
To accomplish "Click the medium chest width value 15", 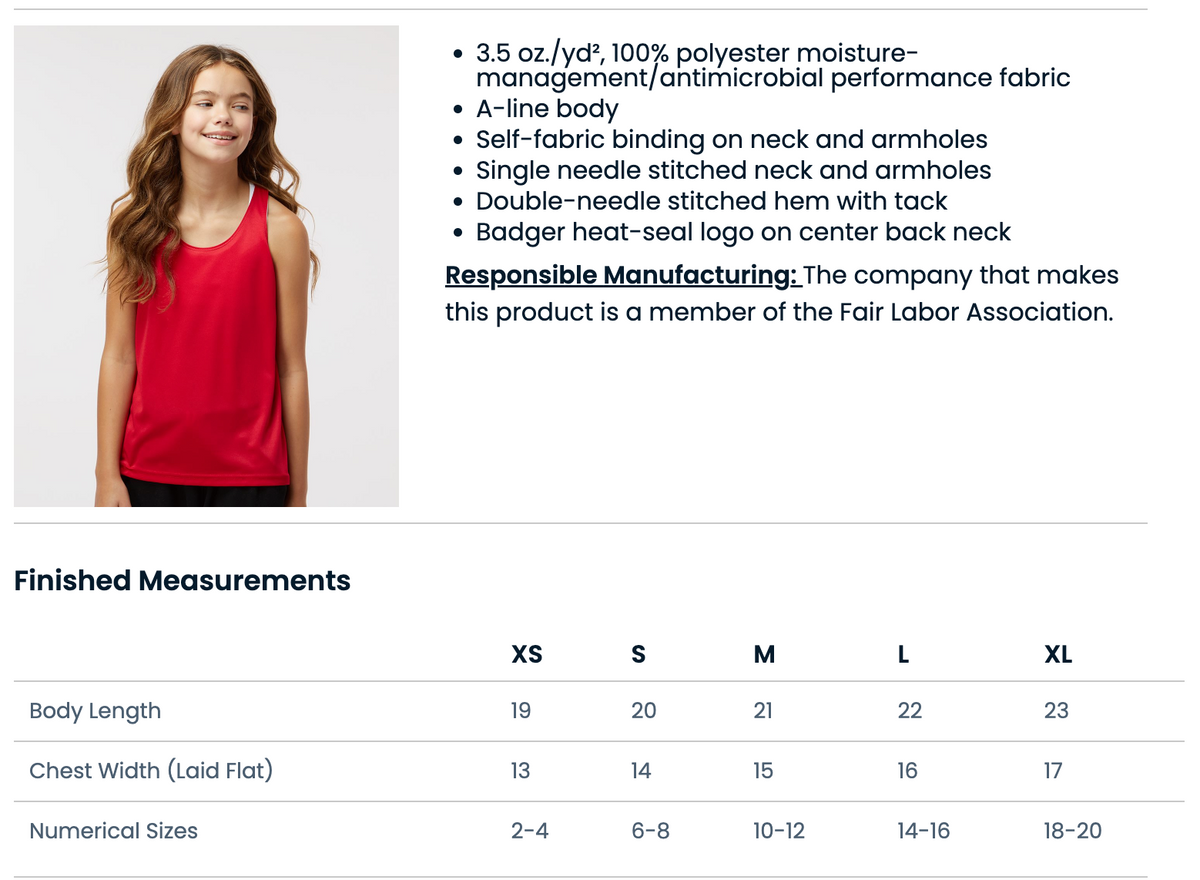I will tap(763, 771).
